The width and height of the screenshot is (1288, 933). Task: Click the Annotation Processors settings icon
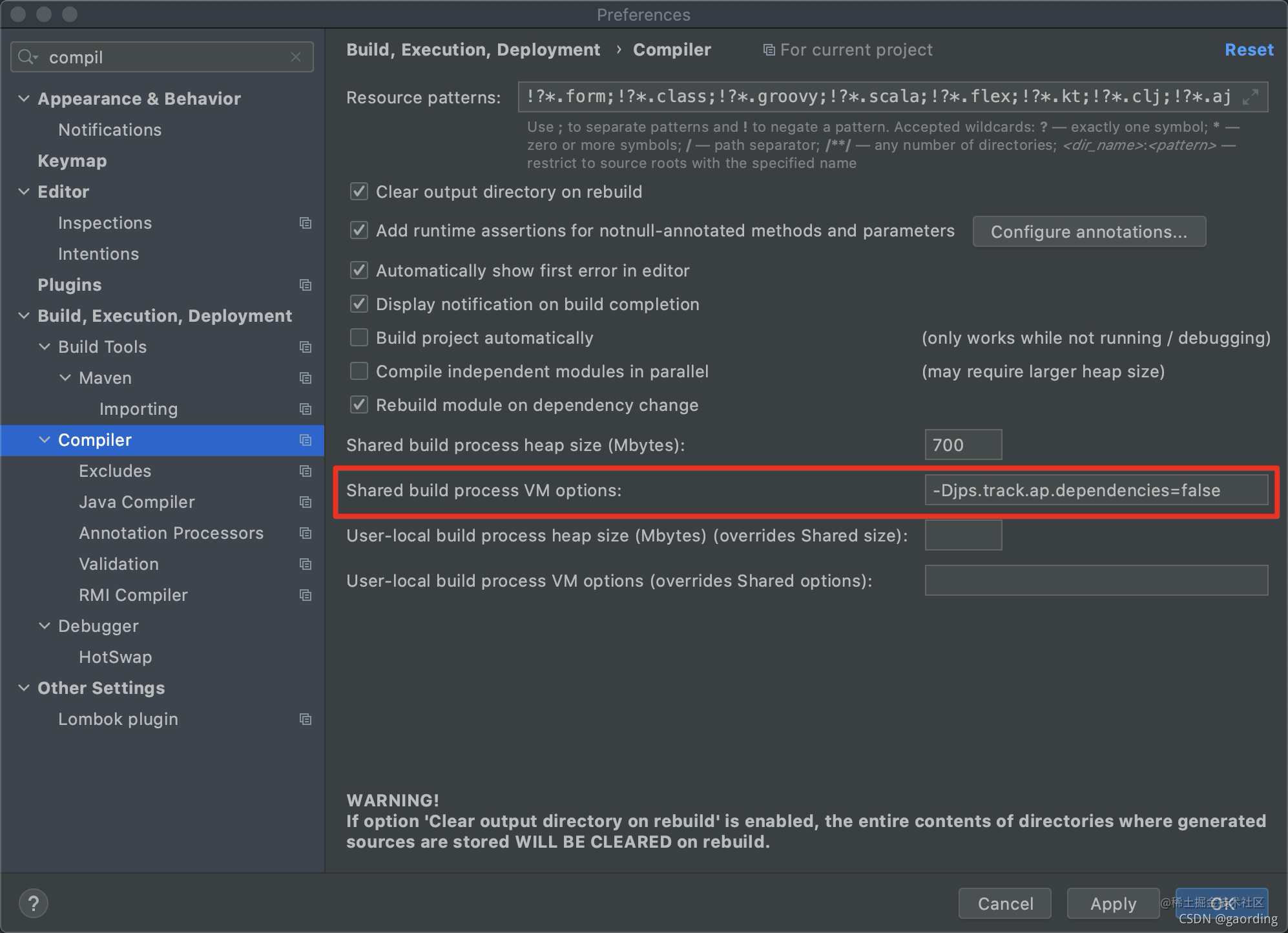click(306, 533)
